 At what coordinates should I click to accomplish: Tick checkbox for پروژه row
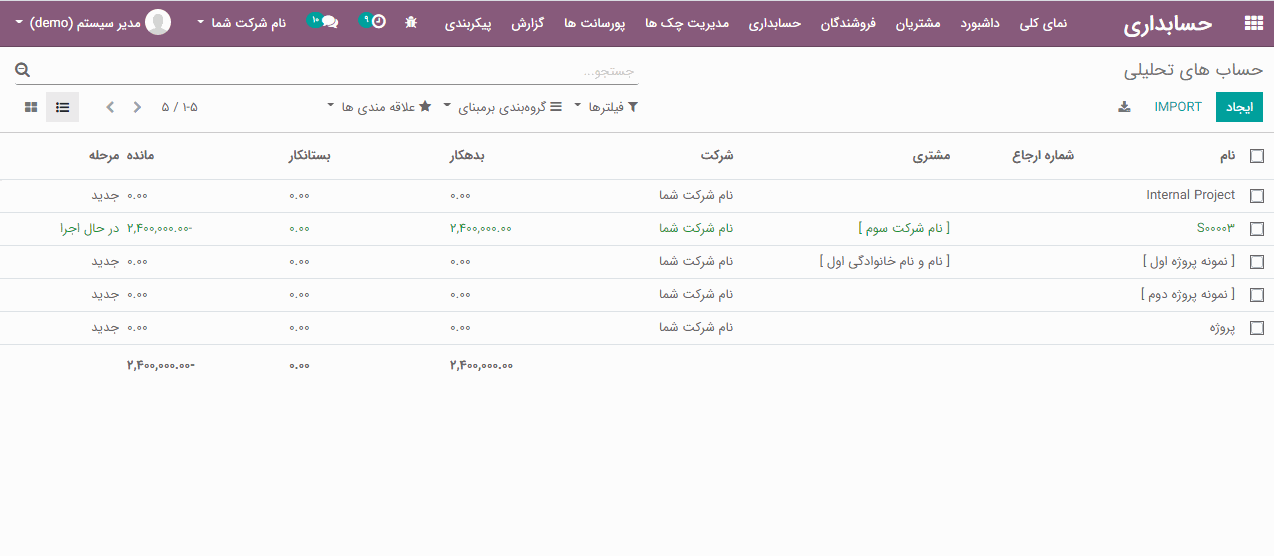1257,328
